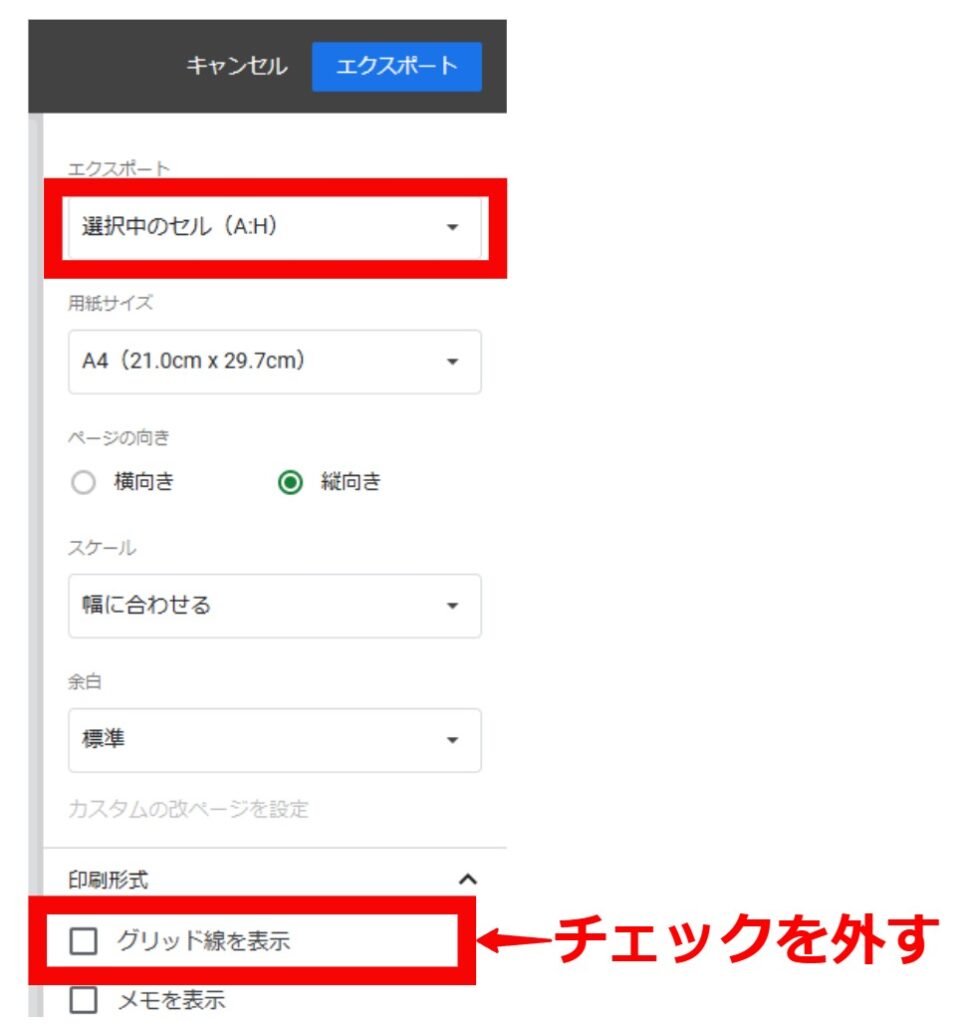Click the arrow icon beside A4 (21.0cm x 29.7cm)
The width and height of the screenshot is (968, 1024).
452,361
